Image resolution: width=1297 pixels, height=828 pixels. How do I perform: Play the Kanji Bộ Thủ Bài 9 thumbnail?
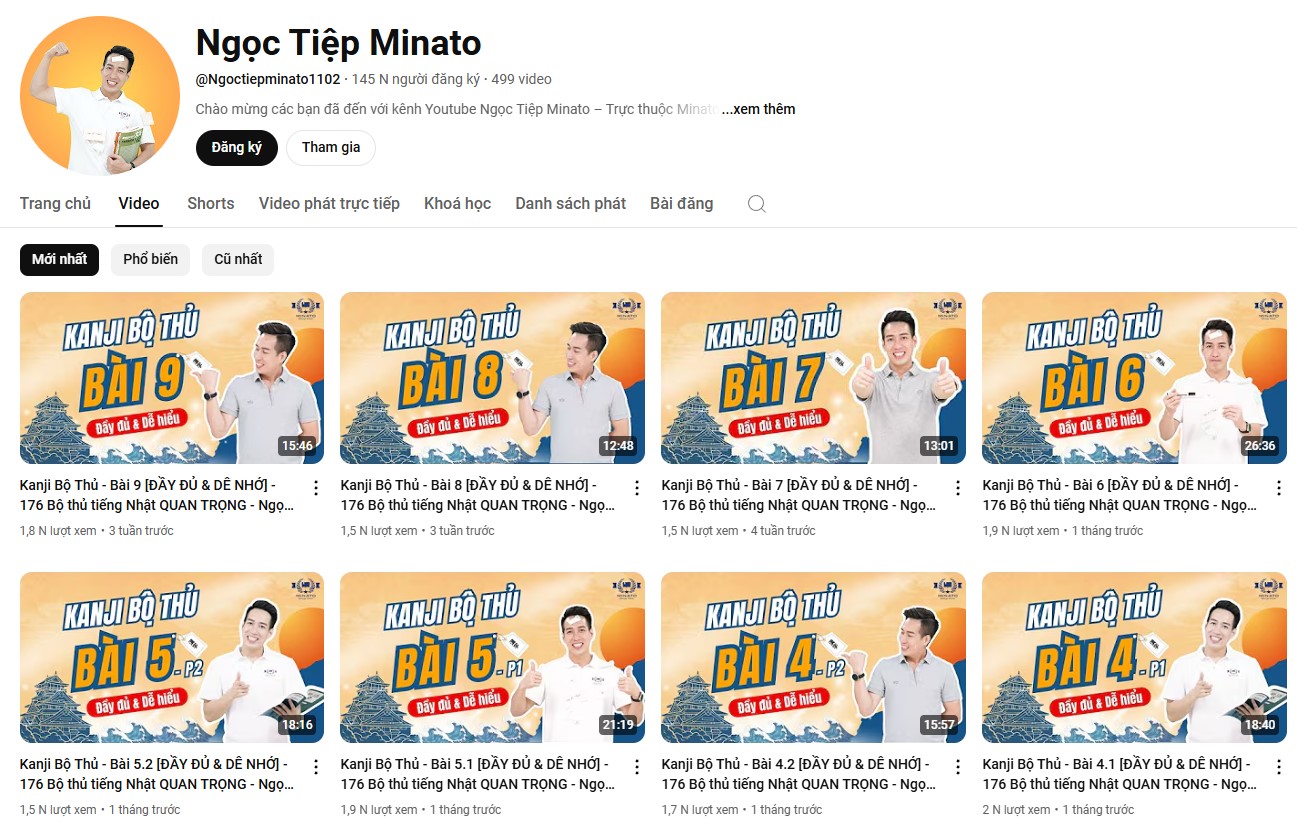tap(172, 378)
